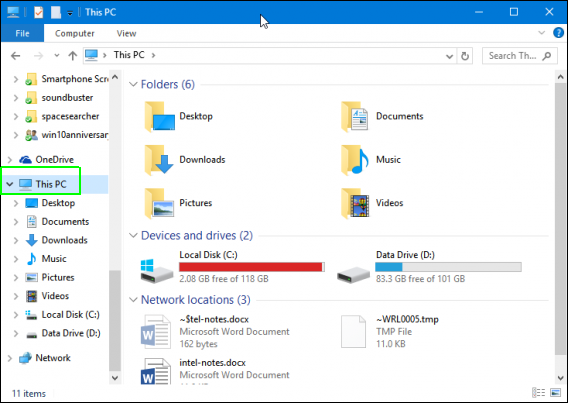This screenshot has height=403, width=568.
Task: Click the Help question mark icon
Action: (x=558, y=33)
